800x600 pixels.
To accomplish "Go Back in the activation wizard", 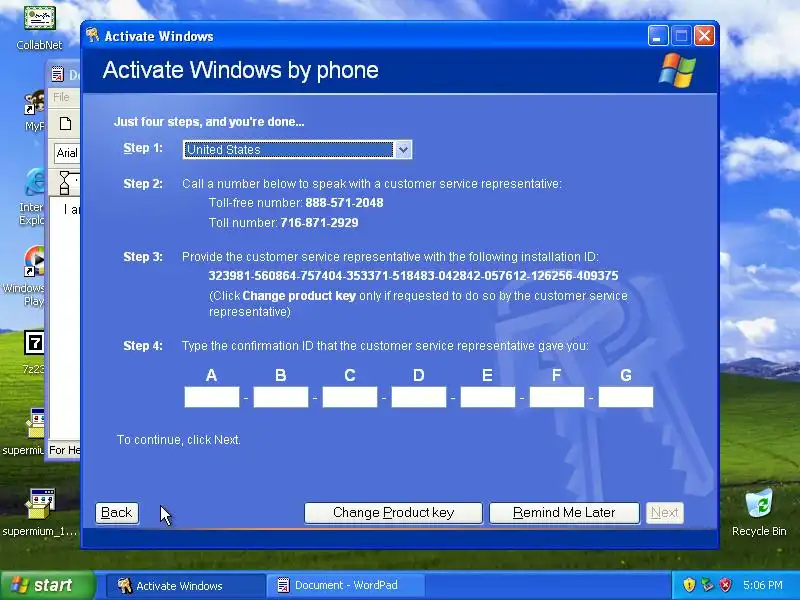I will 117,513.
